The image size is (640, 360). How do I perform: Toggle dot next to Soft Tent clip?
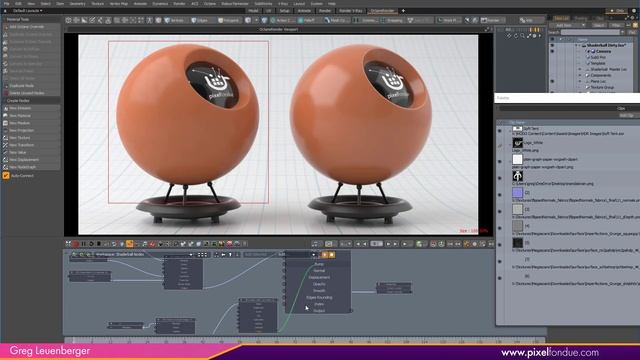(500, 131)
